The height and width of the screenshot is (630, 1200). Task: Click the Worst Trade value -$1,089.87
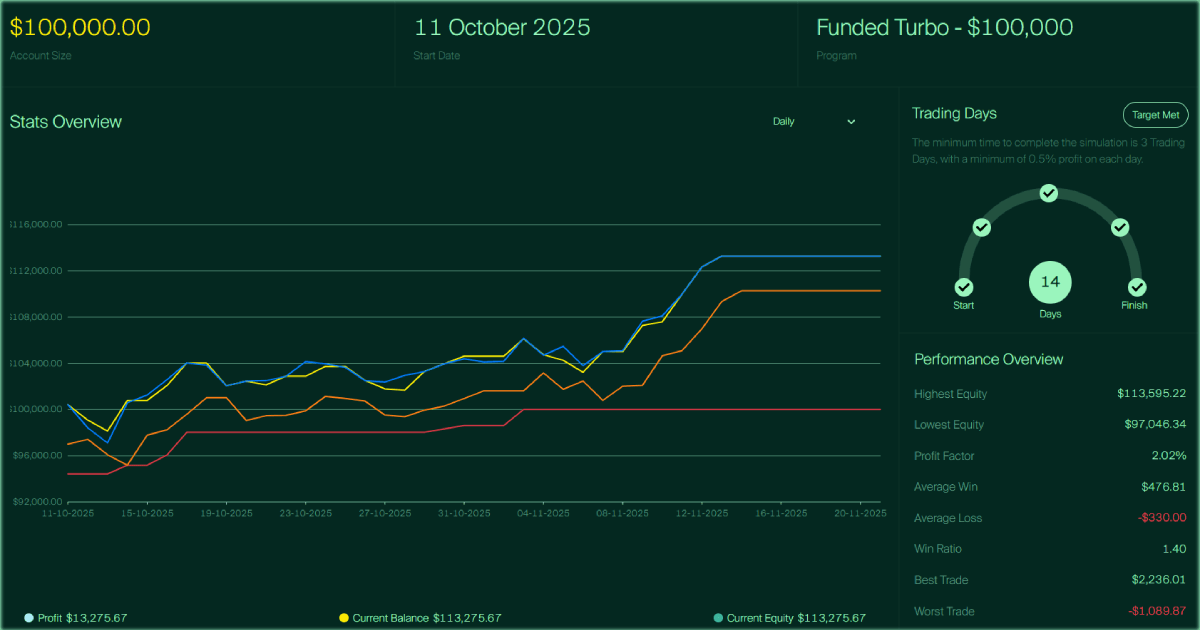click(x=1156, y=611)
